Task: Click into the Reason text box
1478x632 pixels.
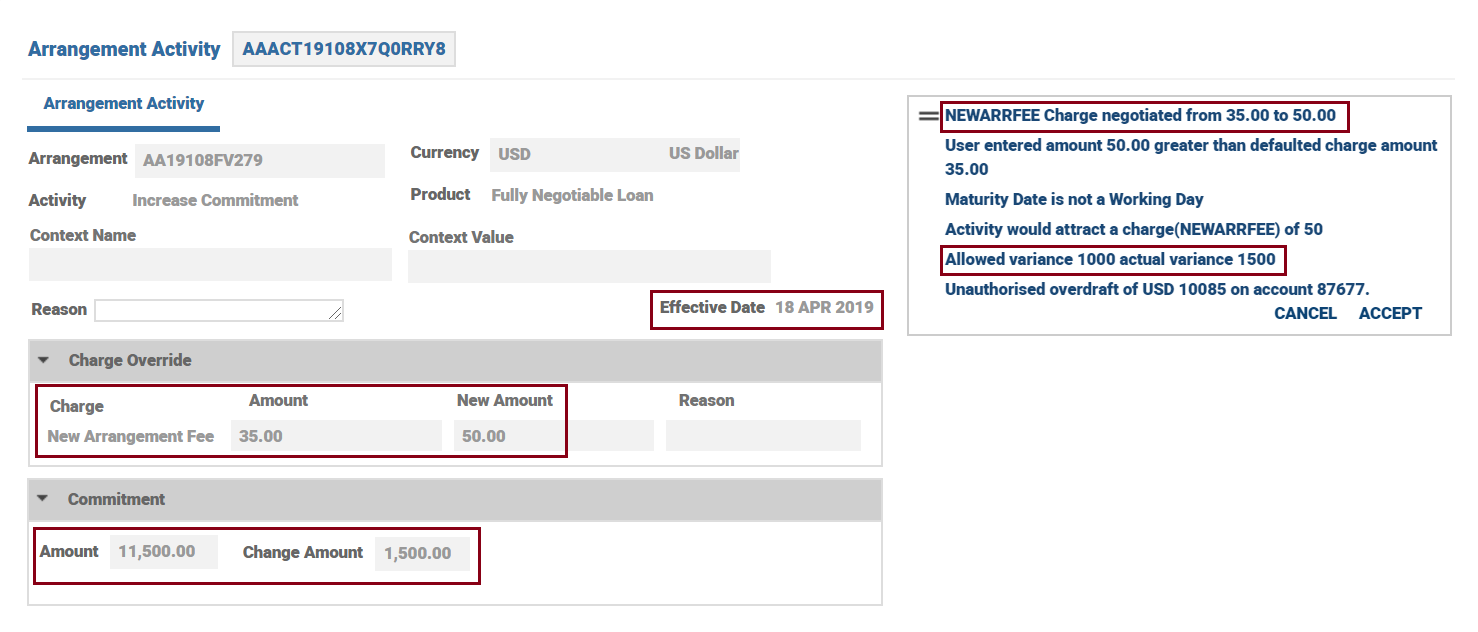Action: point(218,310)
